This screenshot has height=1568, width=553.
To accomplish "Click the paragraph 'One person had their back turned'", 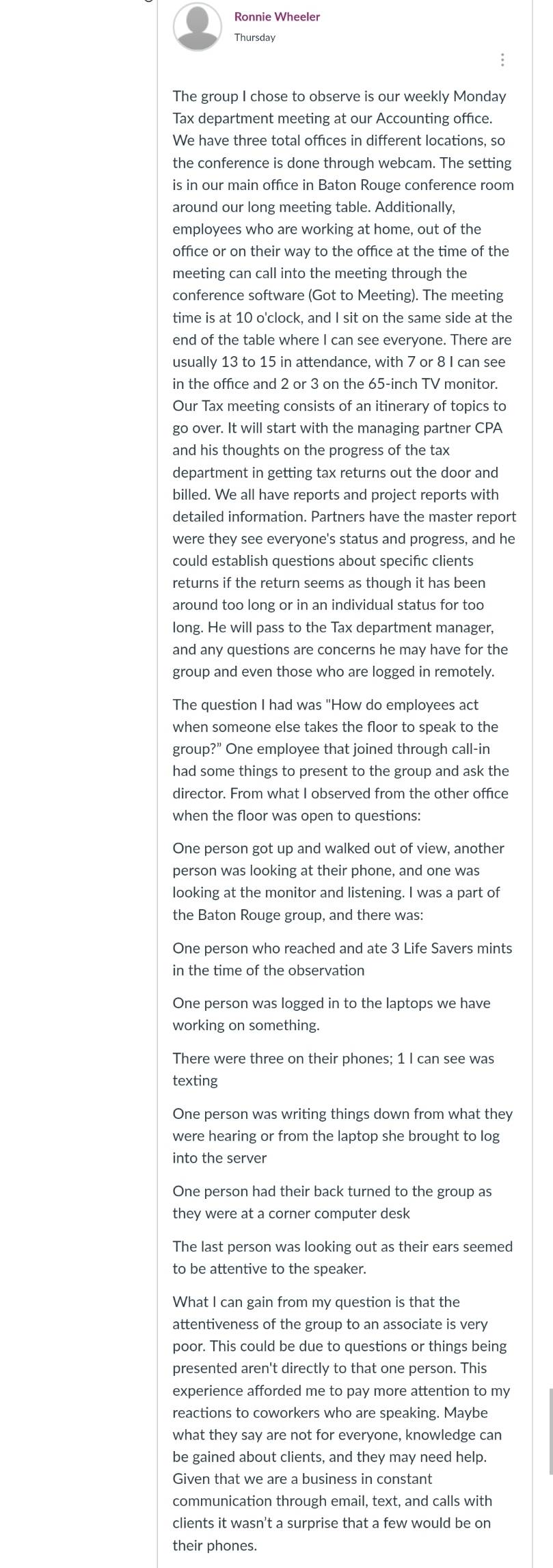I will 332,1202.
